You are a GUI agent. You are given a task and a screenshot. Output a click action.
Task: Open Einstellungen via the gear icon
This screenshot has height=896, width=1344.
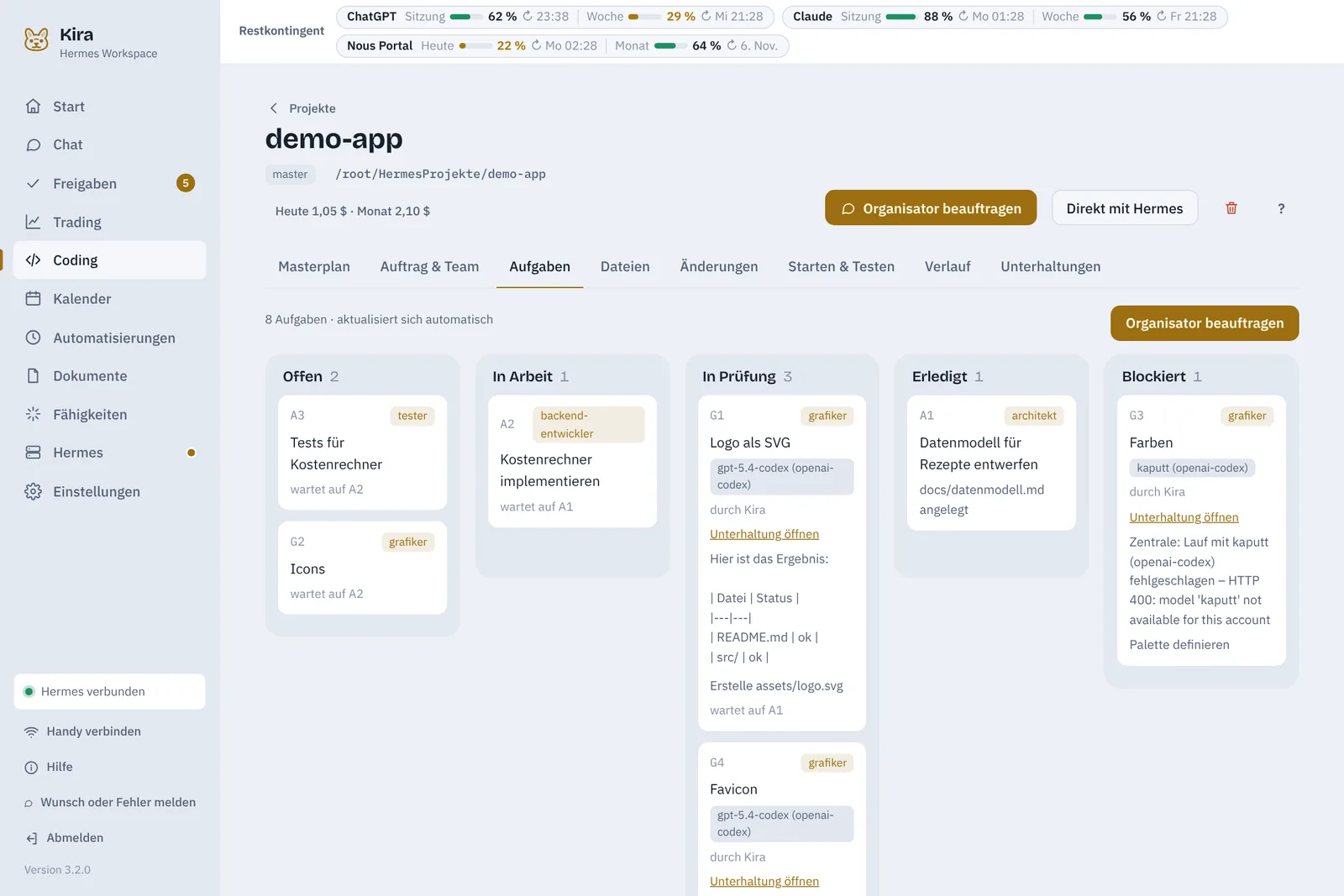point(34,491)
